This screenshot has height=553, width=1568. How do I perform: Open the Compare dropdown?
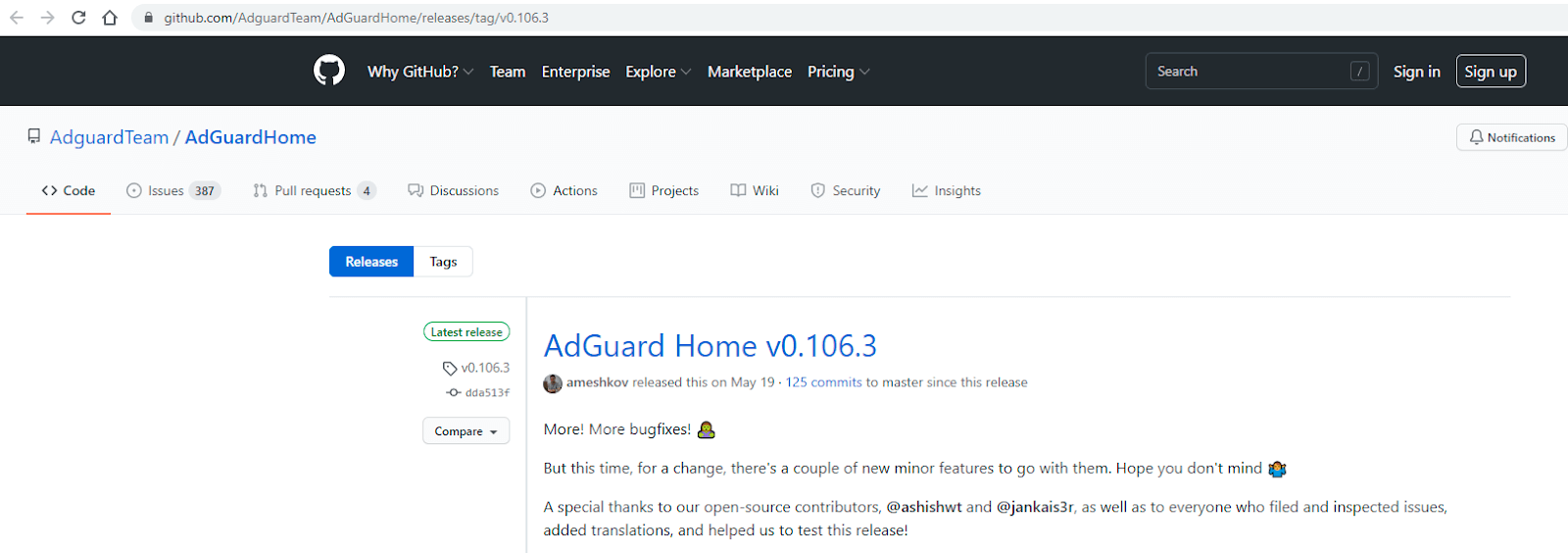[x=465, y=431]
